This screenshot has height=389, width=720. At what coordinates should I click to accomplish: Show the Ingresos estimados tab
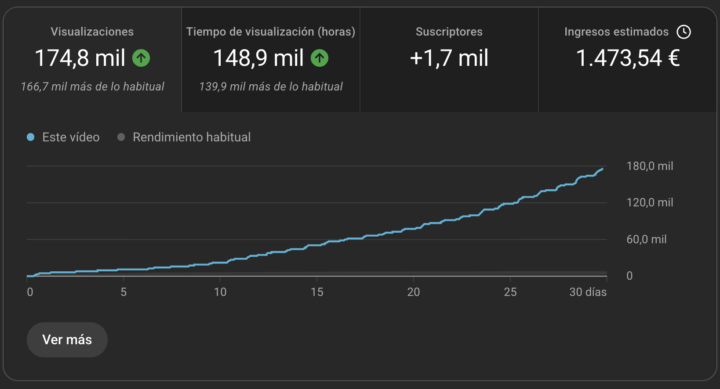pyautogui.click(x=627, y=60)
